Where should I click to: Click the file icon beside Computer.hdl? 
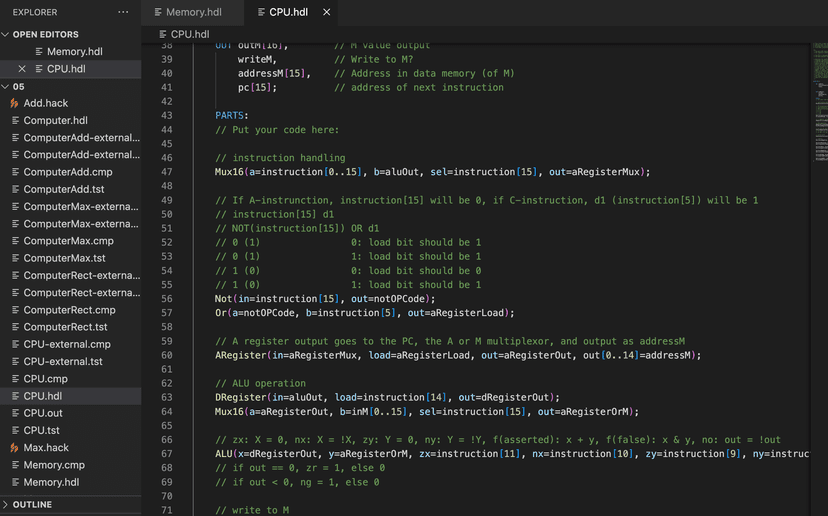tap(15, 120)
